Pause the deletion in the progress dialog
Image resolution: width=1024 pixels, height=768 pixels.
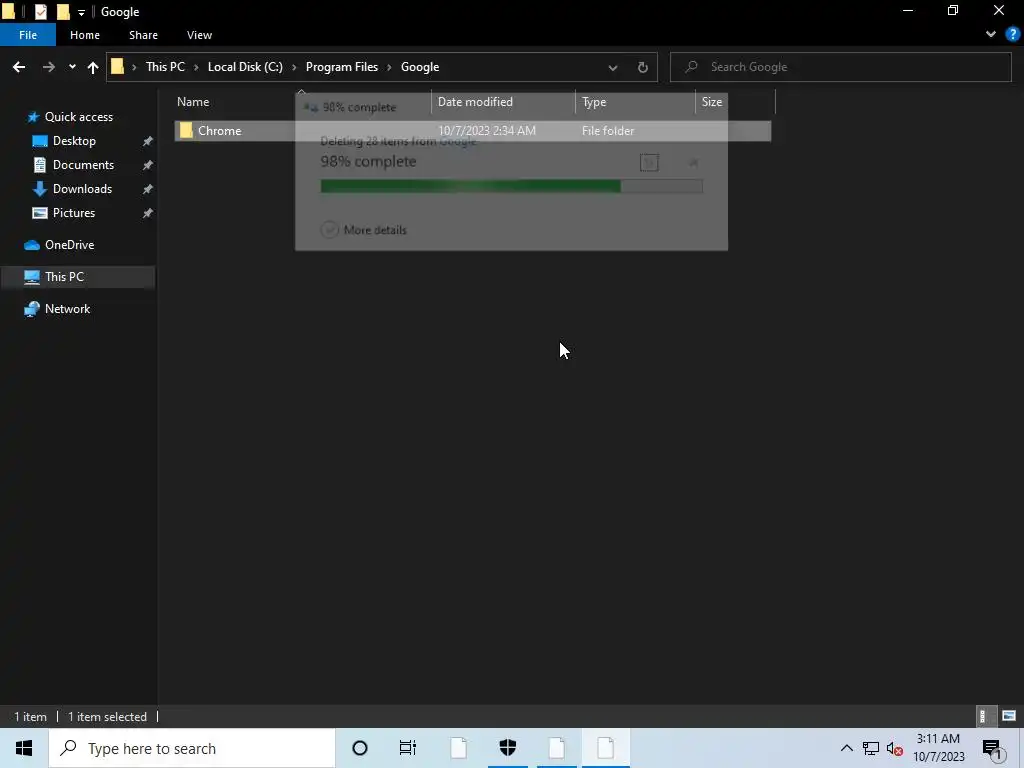pyautogui.click(x=649, y=162)
